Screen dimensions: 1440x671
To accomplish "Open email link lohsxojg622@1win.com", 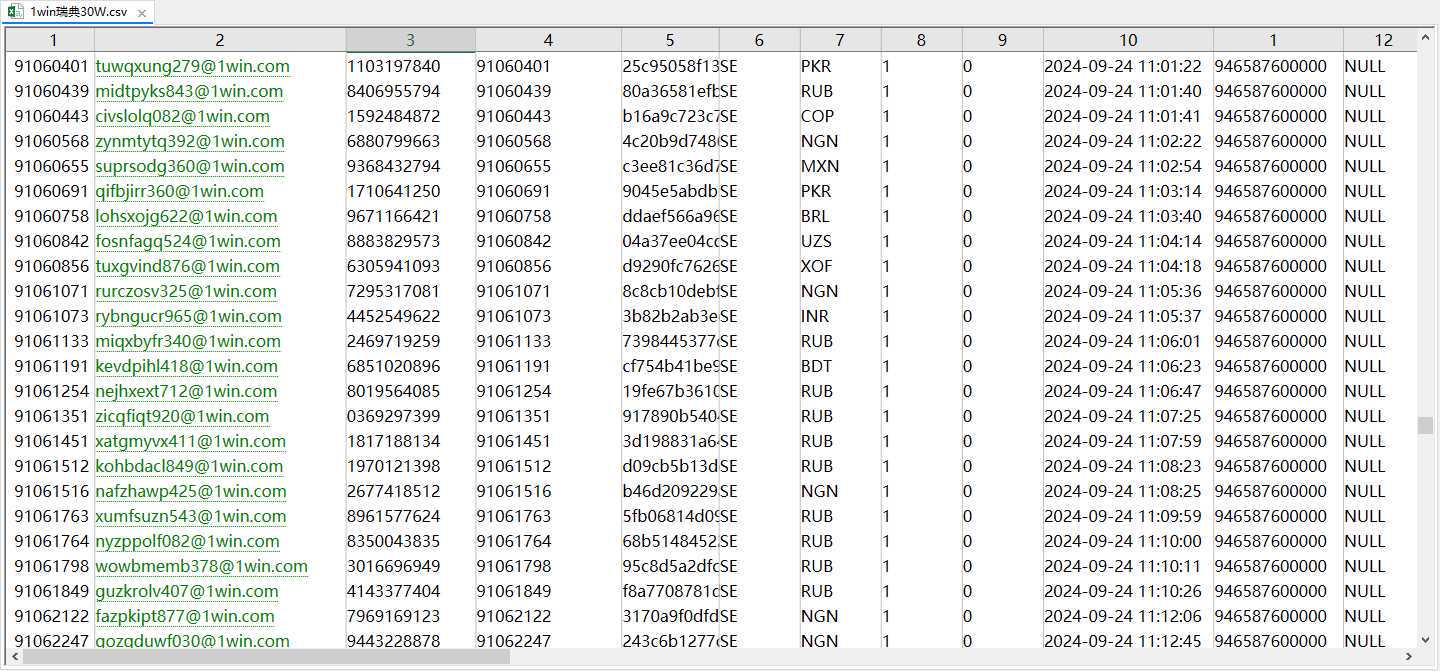I will pyautogui.click(x=186, y=216).
